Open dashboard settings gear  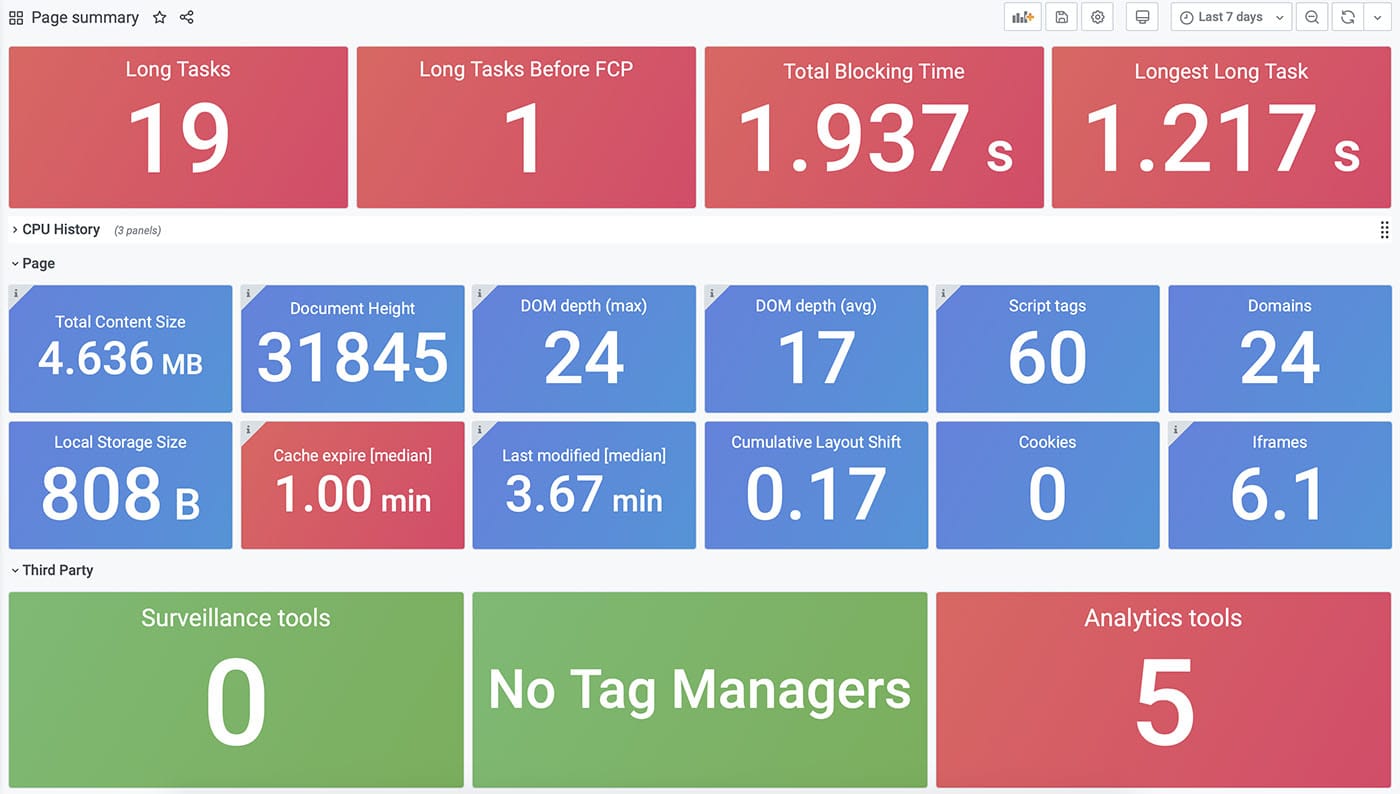[x=1098, y=18]
